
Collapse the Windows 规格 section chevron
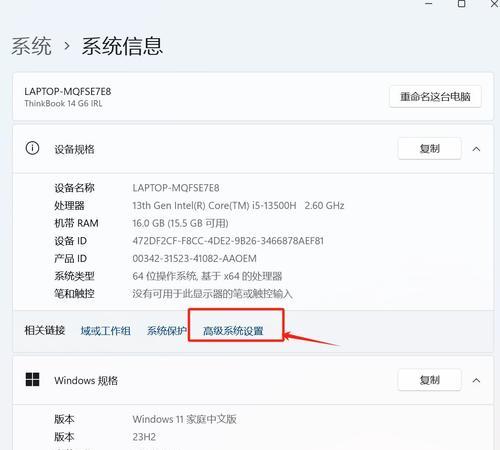(476, 380)
